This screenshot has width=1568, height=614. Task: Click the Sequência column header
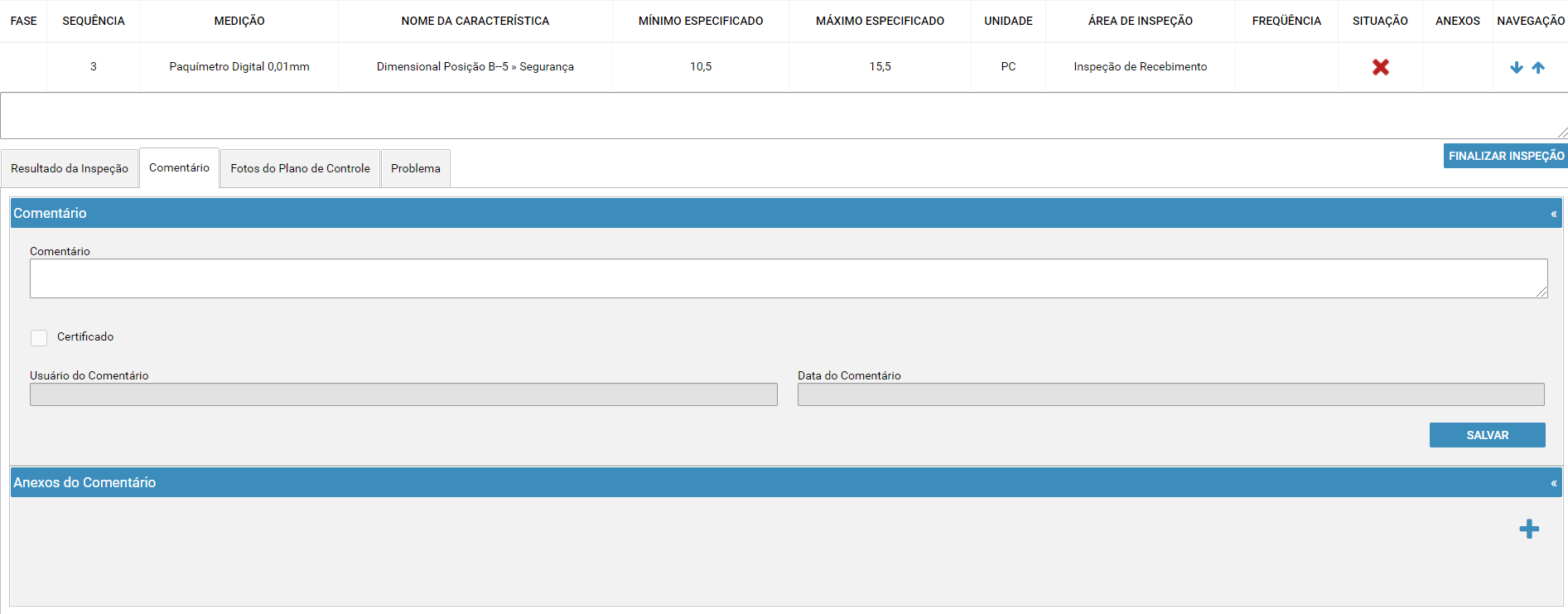pos(94,21)
